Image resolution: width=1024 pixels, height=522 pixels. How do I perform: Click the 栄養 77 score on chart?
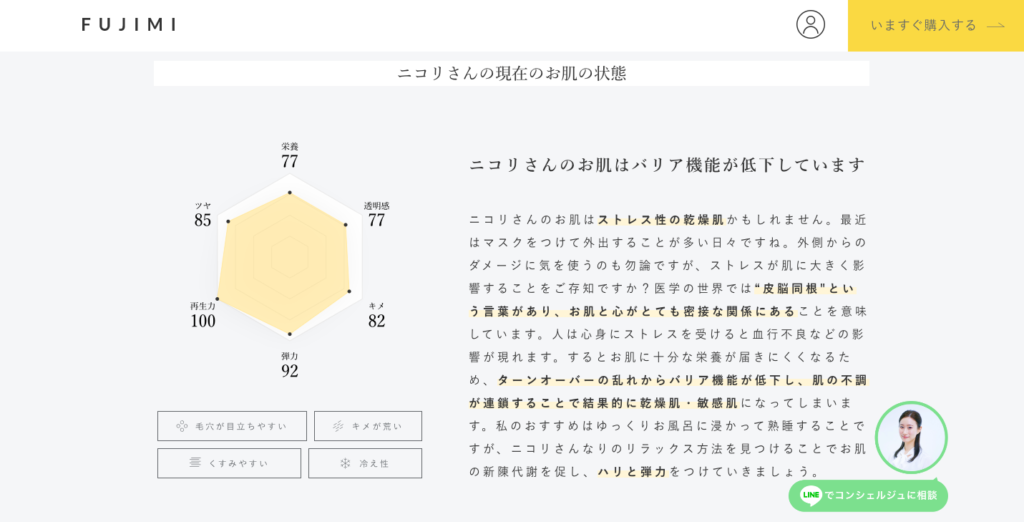coord(290,155)
